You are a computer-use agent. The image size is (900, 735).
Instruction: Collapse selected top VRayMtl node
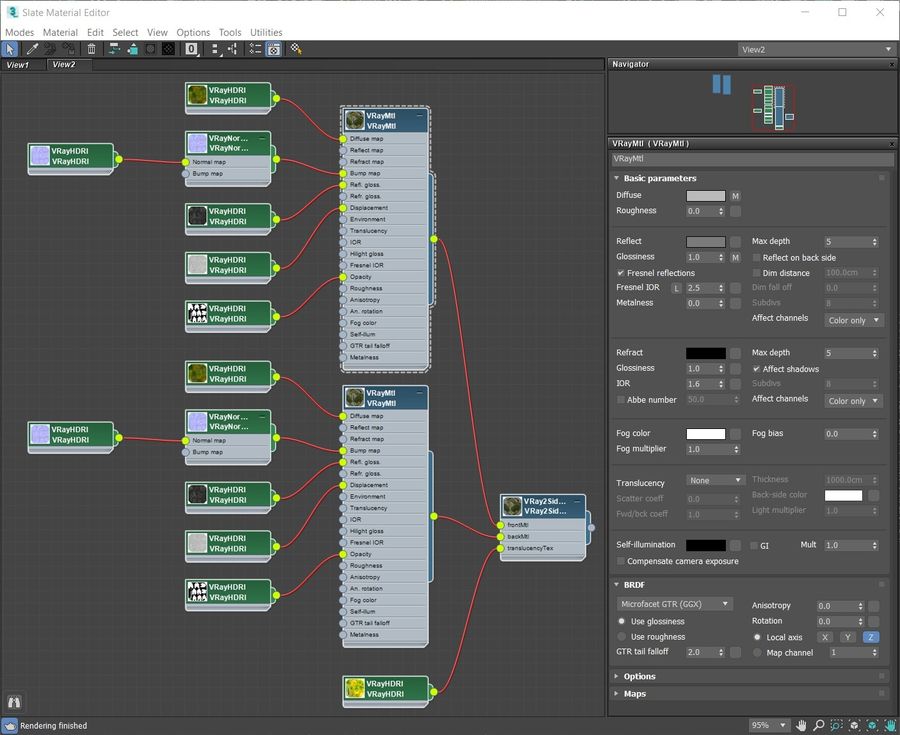[x=420, y=115]
